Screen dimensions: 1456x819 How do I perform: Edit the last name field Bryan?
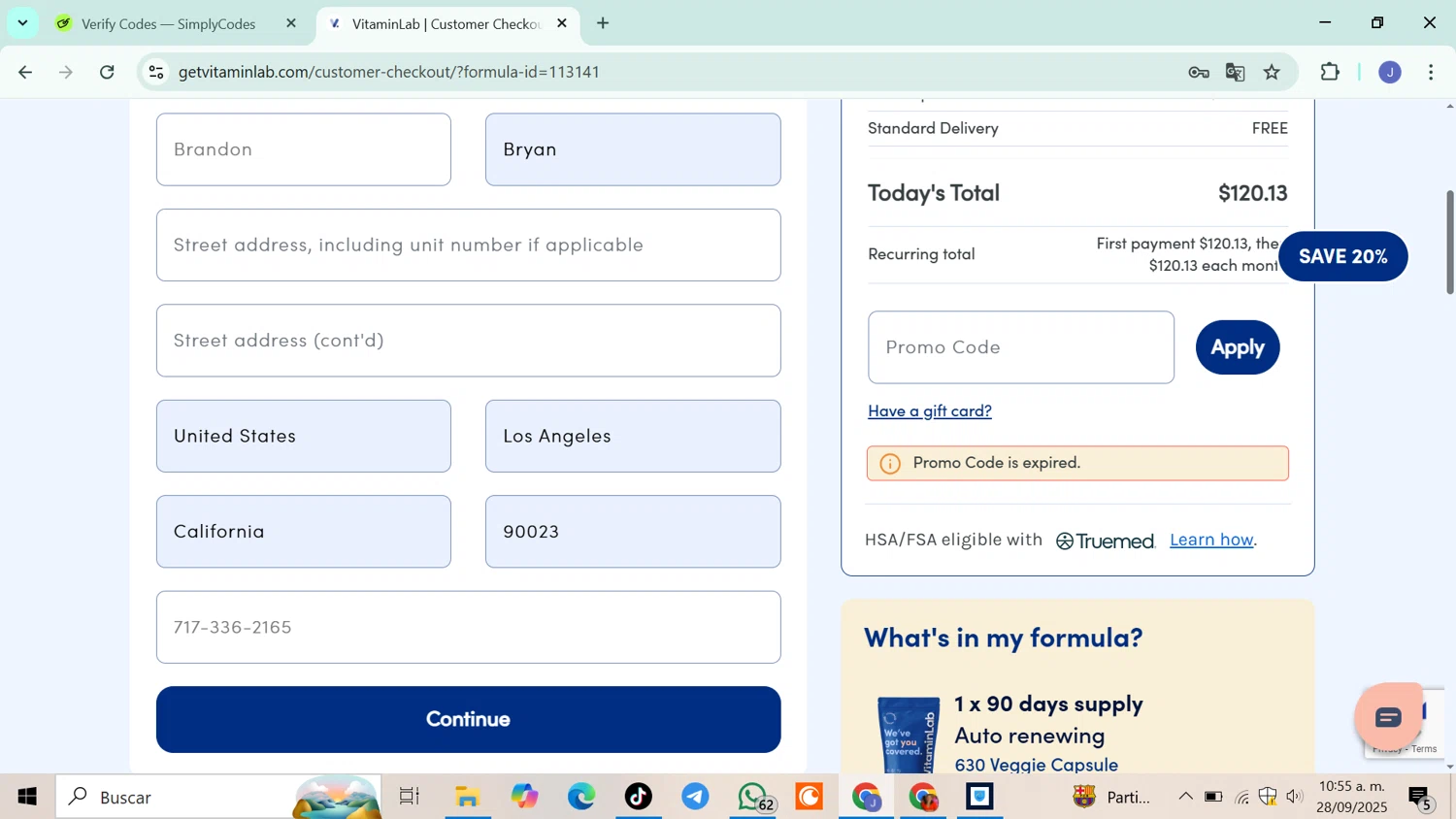click(633, 149)
